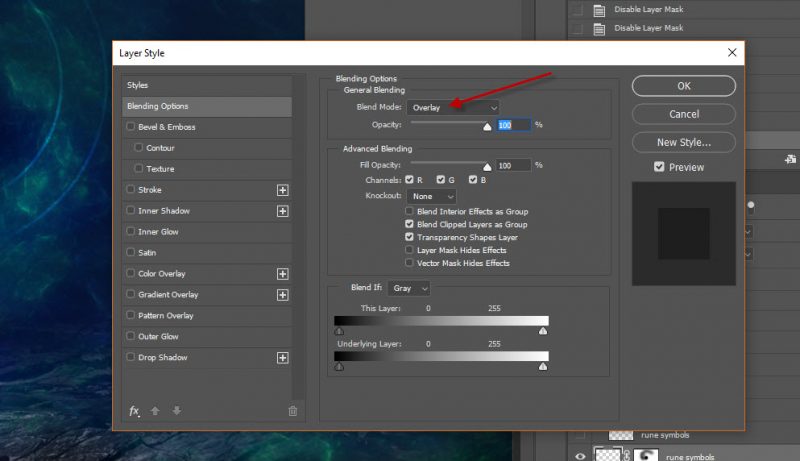
Task: Click the New Style... button
Action: 683,143
